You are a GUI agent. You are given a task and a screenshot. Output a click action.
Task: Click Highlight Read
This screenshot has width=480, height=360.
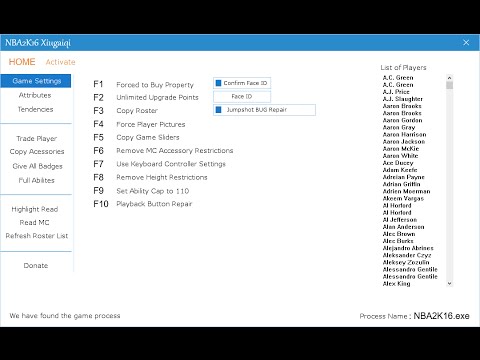tap(35, 209)
